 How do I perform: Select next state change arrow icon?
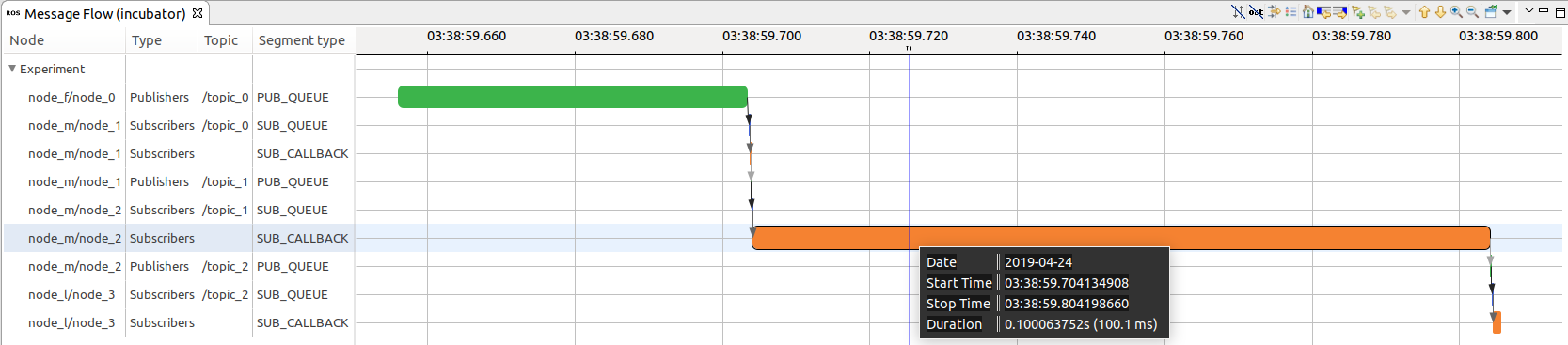pyautogui.click(x=1339, y=12)
